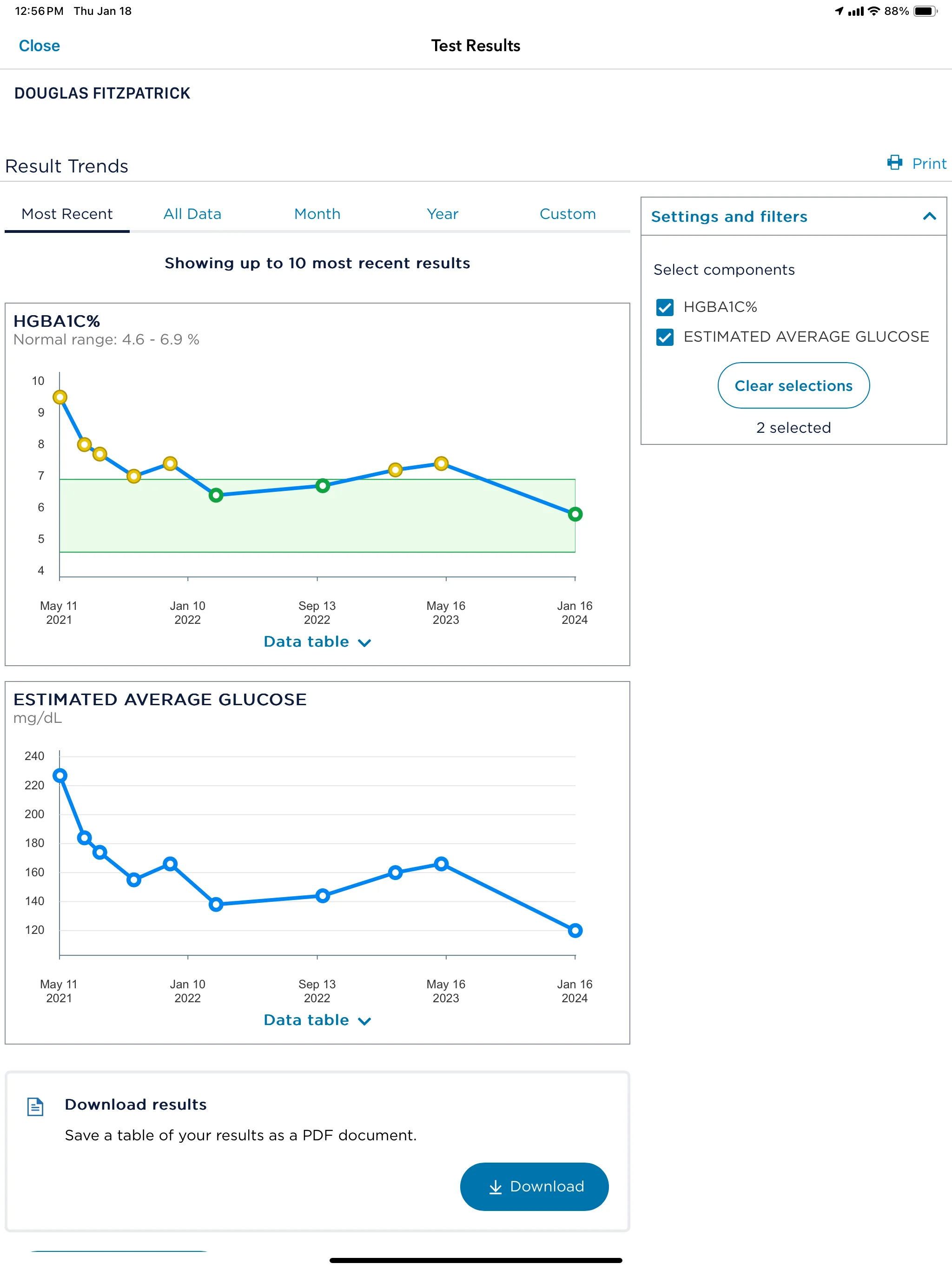Collapse the Settings and filters panel
952x1270 pixels.
click(x=929, y=217)
